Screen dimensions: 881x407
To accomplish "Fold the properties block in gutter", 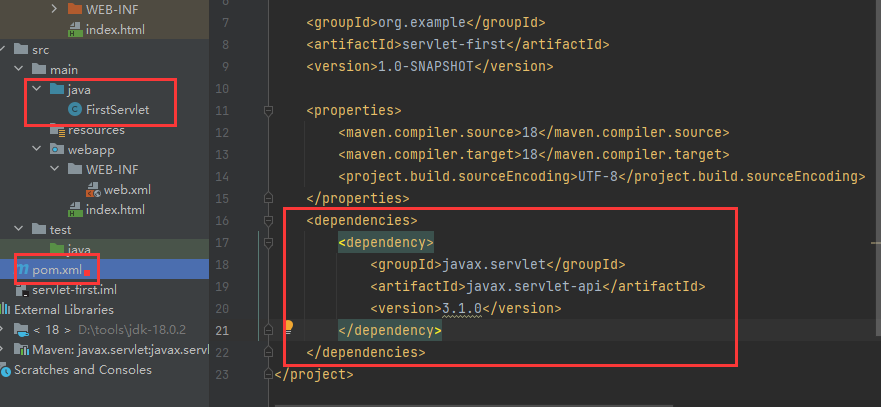I will [x=267, y=110].
